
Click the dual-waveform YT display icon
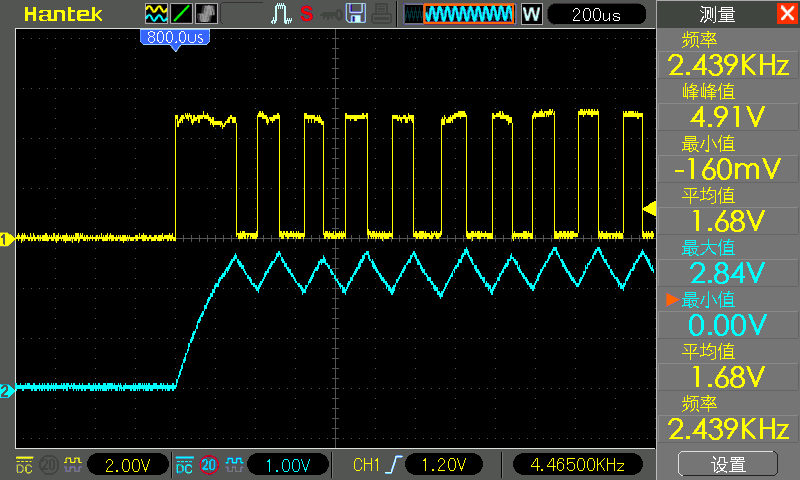pos(156,14)
